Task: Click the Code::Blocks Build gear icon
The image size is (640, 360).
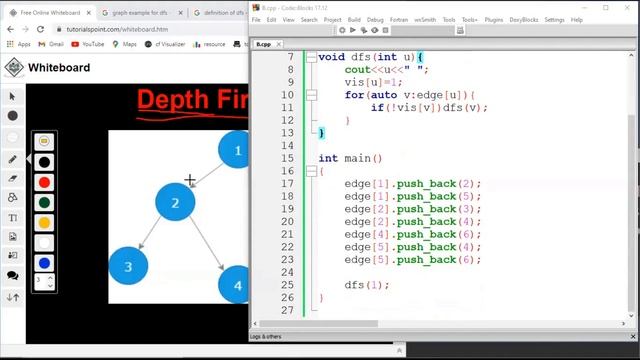Action: [x=342, y=30]
